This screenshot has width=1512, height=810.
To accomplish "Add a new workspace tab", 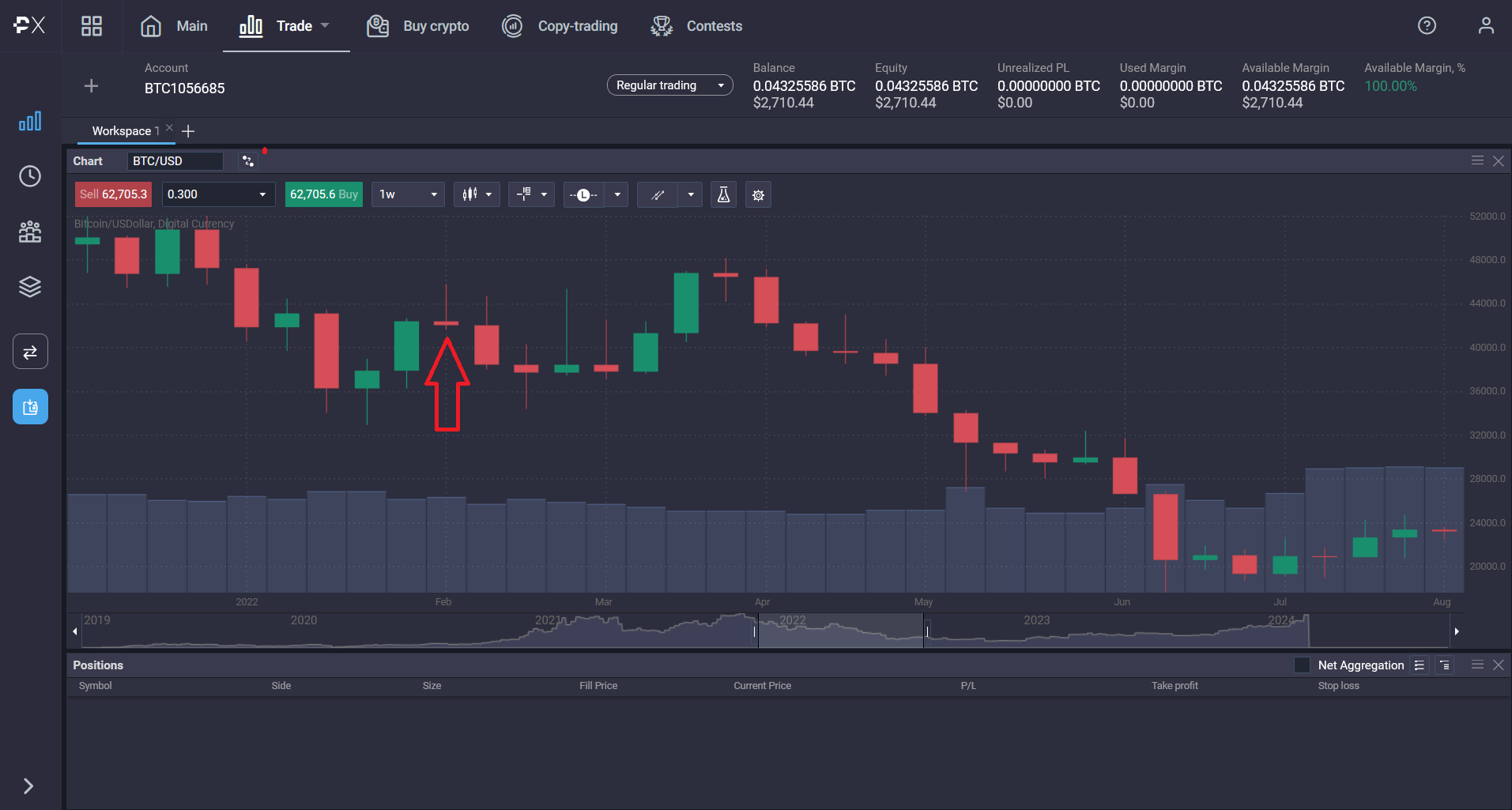I will pyautogui.click(x=188, y=131).
